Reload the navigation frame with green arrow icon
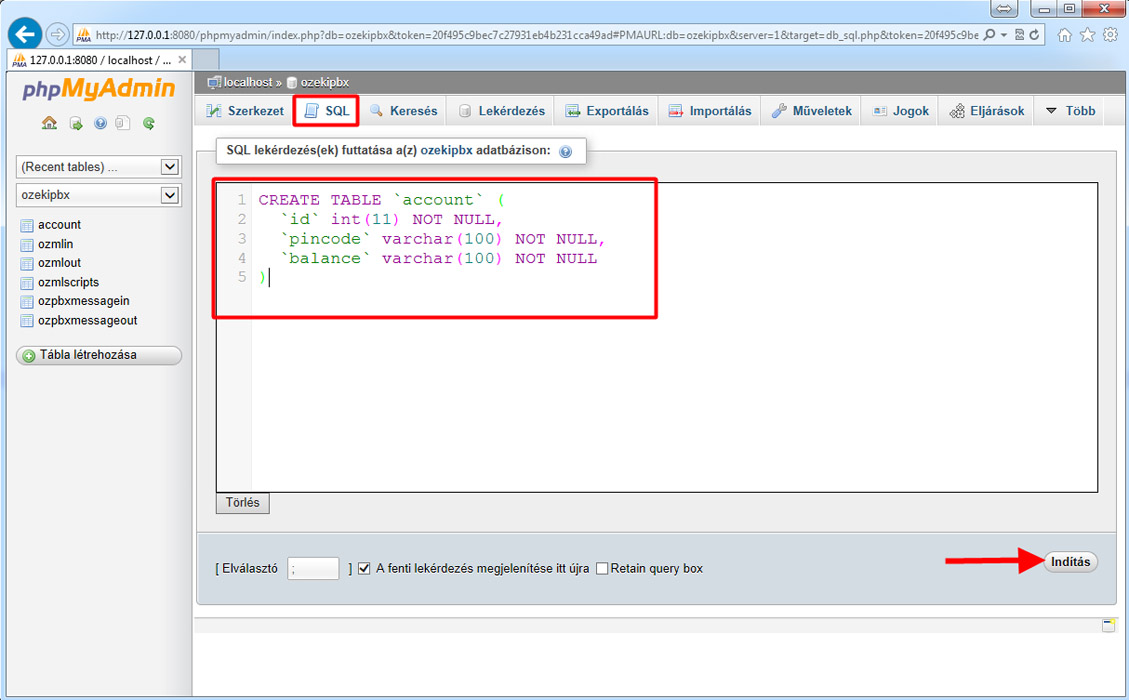This screenshot has width=1129, height=700. click(x=149, y=124)
